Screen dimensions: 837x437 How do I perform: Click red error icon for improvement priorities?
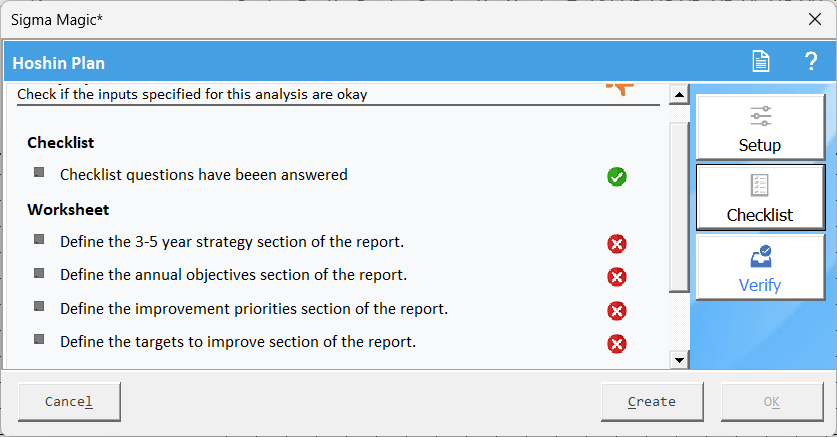(617, 311)
